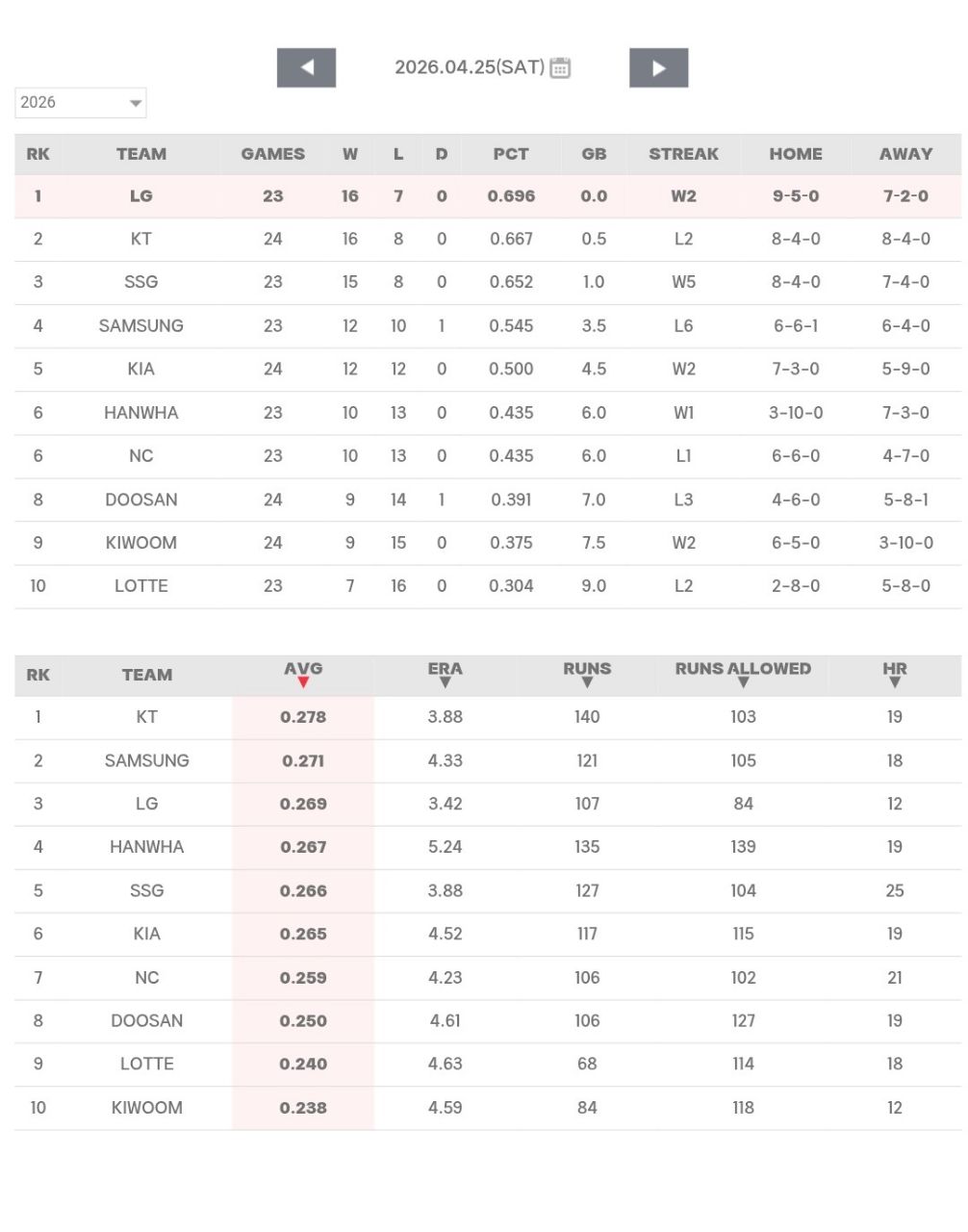This screenshot has height=1232, width=968.
Task: Sort team stats by RUNS arrow
Action: (x=587, y=682)
